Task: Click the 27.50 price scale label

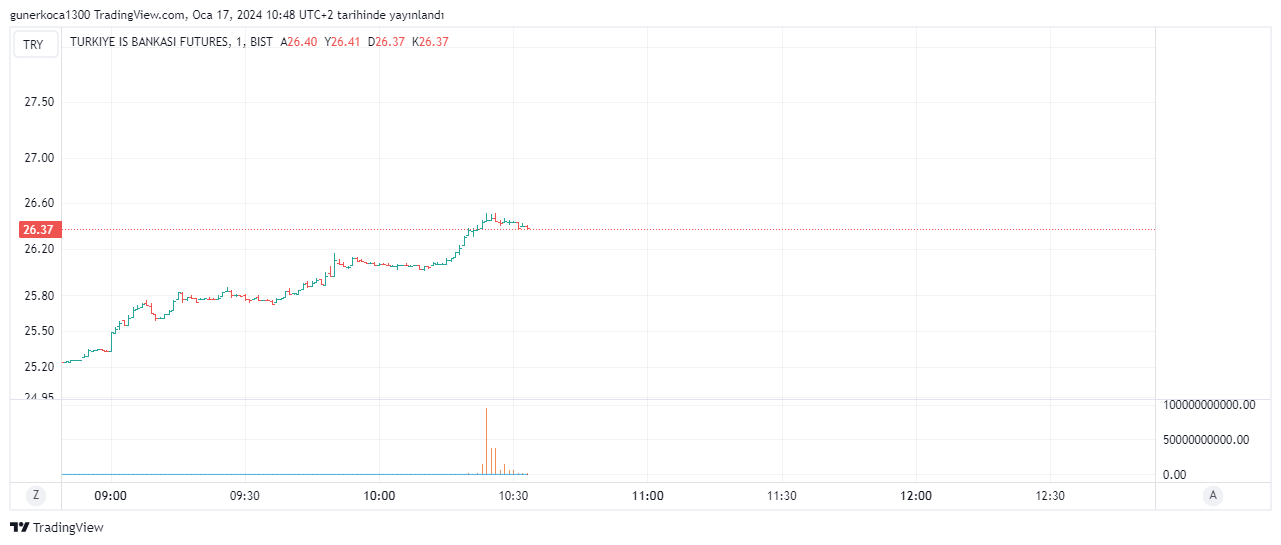Action: point(39,102)
